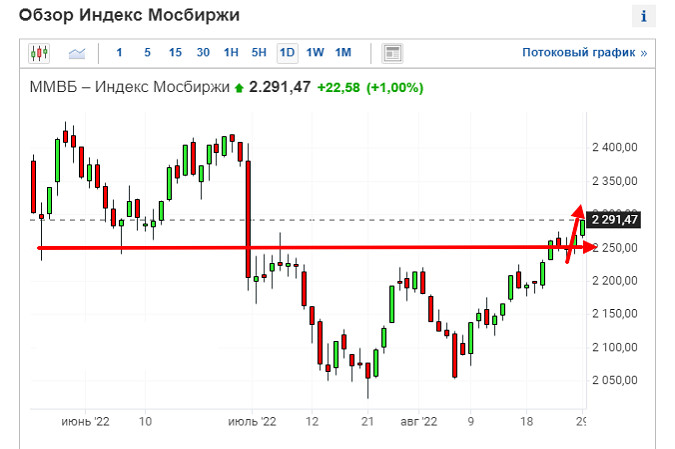The image size is (675, 449).
Task: Click the авг '22 date label
Action: [418, 421]
